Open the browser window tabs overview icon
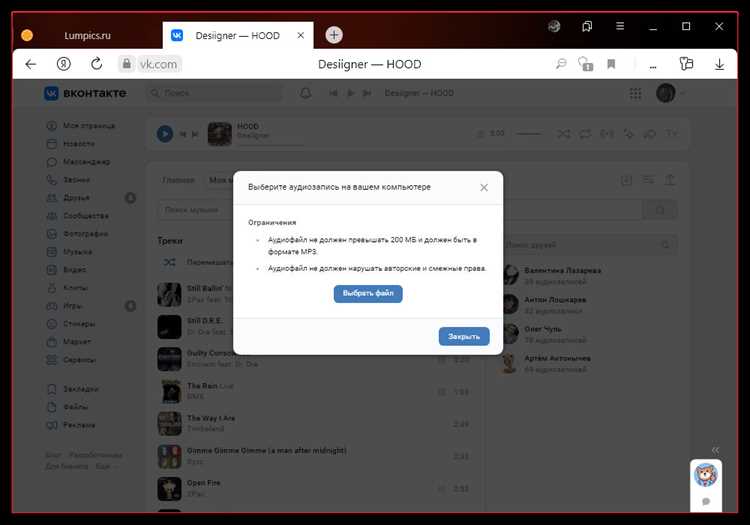750x525 pixels. (x=587, y=26)
